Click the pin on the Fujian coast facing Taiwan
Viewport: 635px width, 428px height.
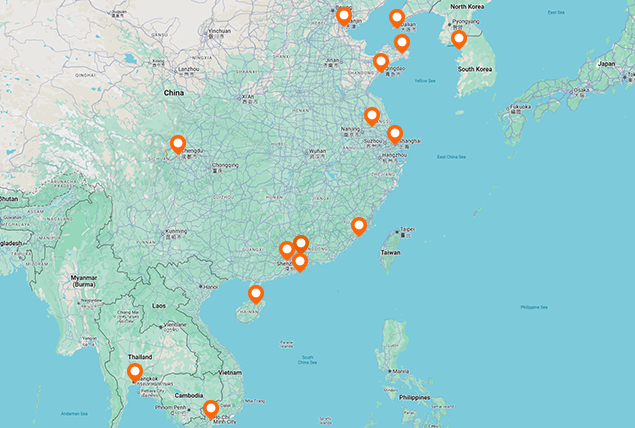click(x=359, y=225)
